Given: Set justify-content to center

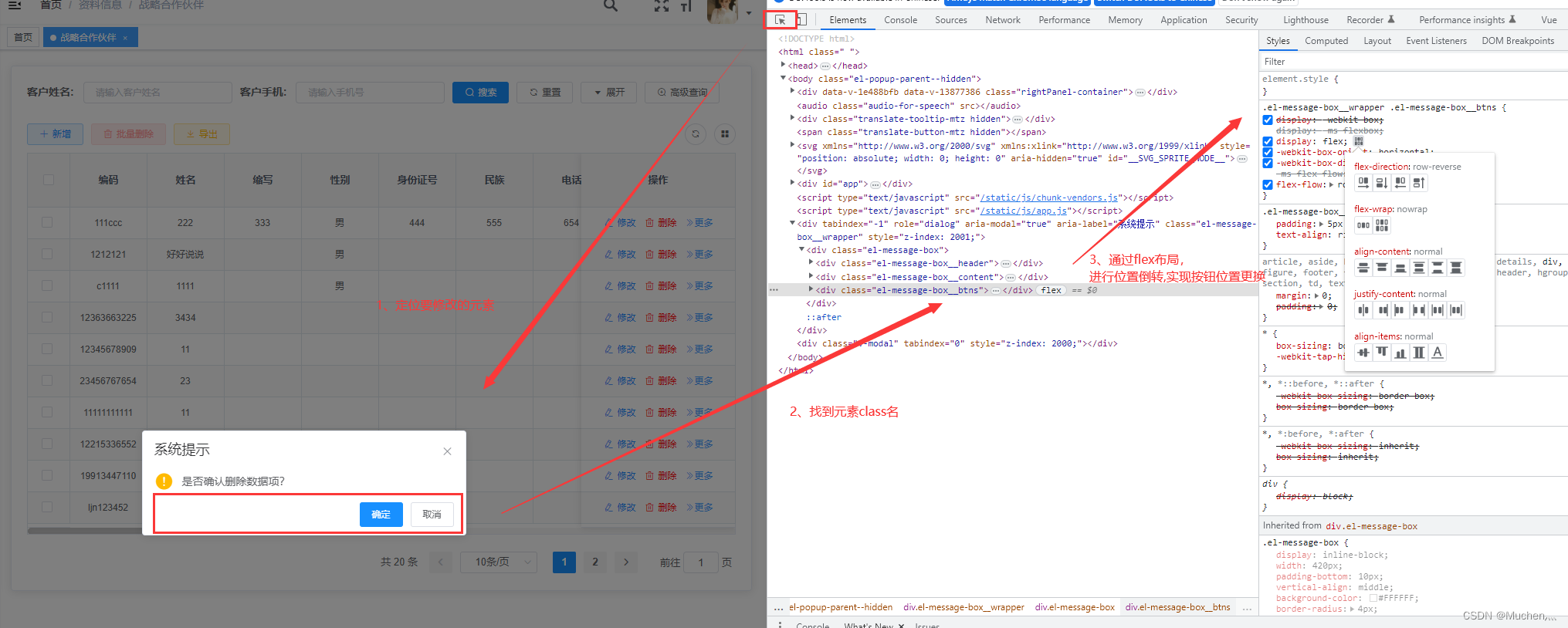Looking at the screenshot, I should point(1363,310).
